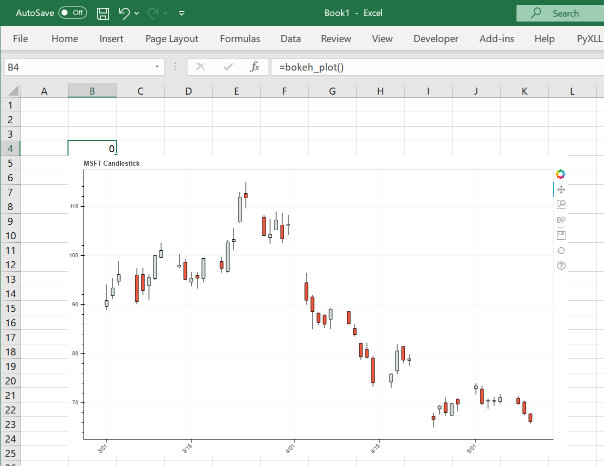
Task: Click the Redo arrow icon
Action: 153,13
